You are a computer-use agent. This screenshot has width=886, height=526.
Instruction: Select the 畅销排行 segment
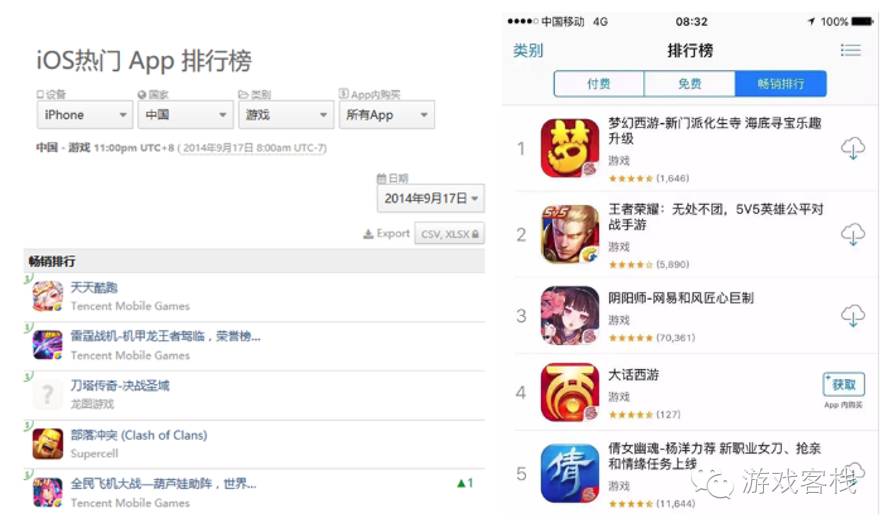pyautogui.click(x=780, y=84)
